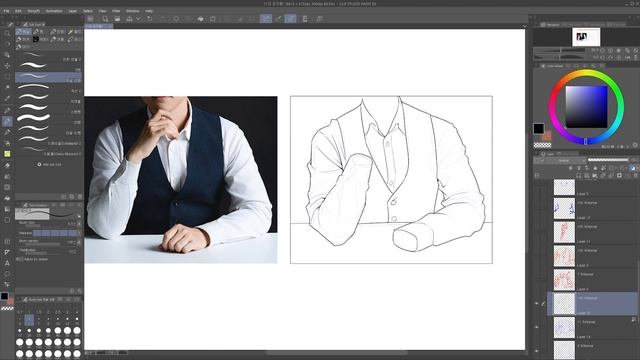The height and width of the screenshot is (360, 640).
Task: Open the Animation menu
Action: pyautogui.click(x=54, y=11)
